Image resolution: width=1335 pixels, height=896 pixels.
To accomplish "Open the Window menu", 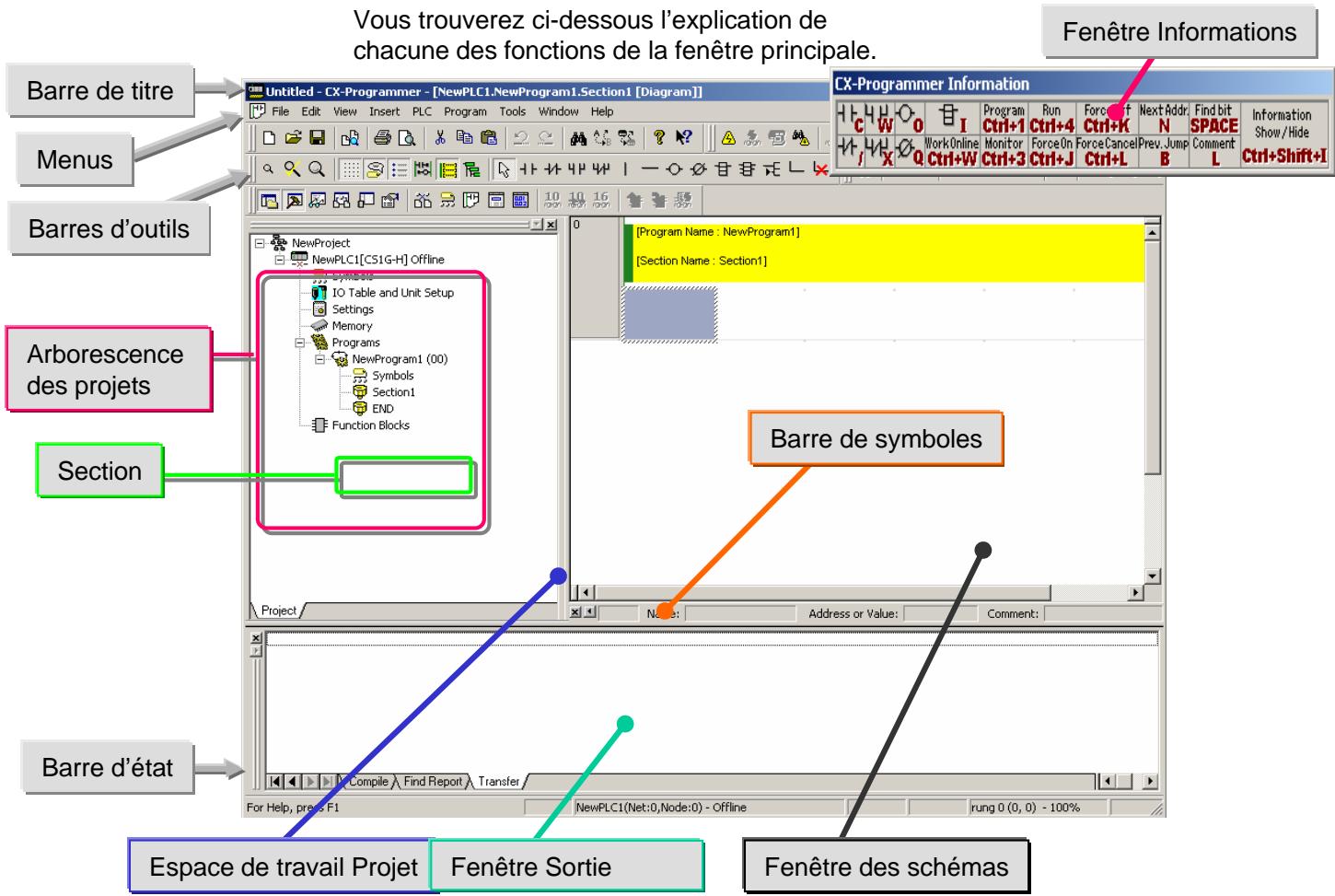I will [x=559, y=111].
